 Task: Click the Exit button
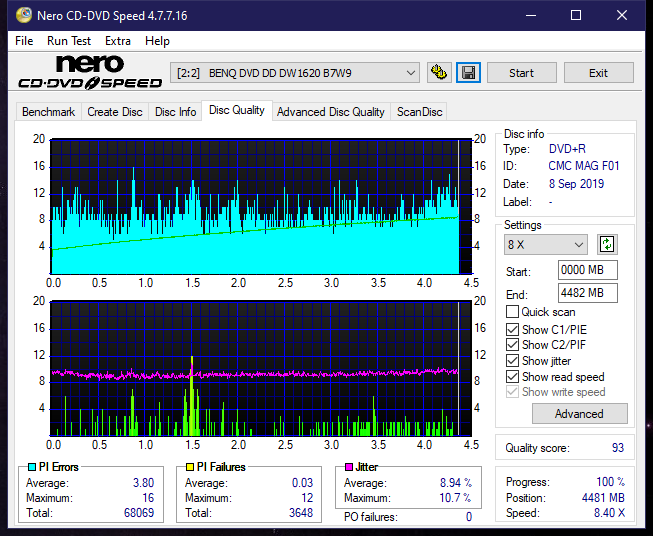point(598,73)
